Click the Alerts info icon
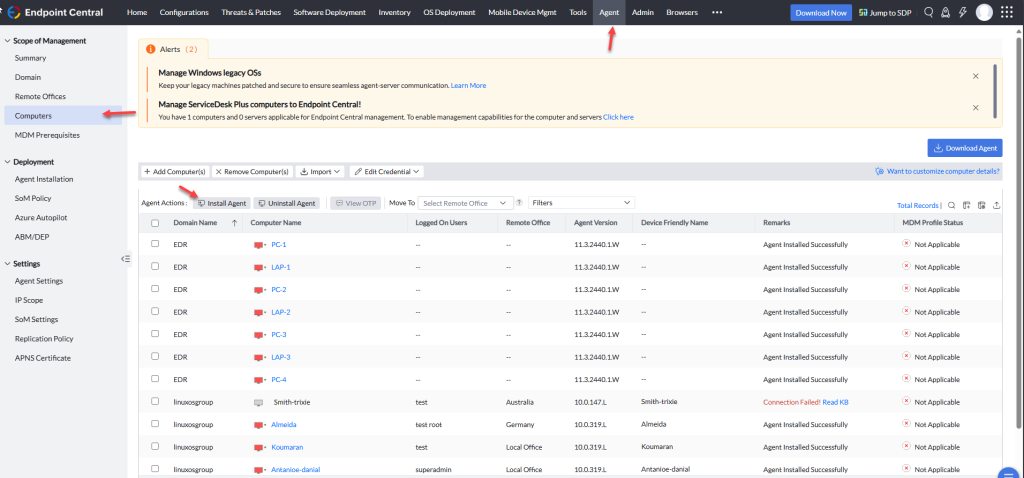Image resolution: width=1024 pixels, height=478 pixels. coord(151,49)
